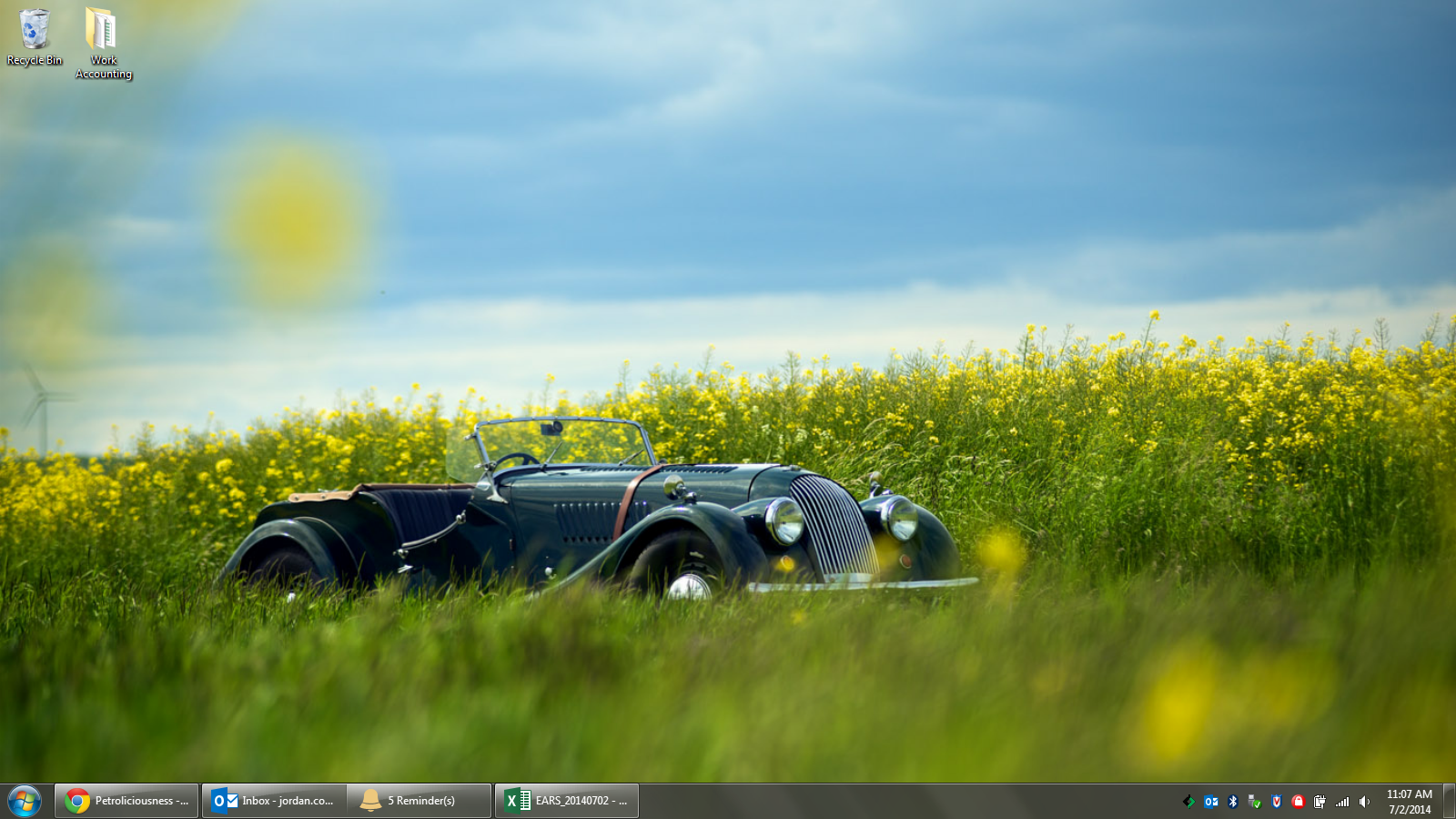
Task: Click the red padlock tray icon
Action: pos(1299,802)
